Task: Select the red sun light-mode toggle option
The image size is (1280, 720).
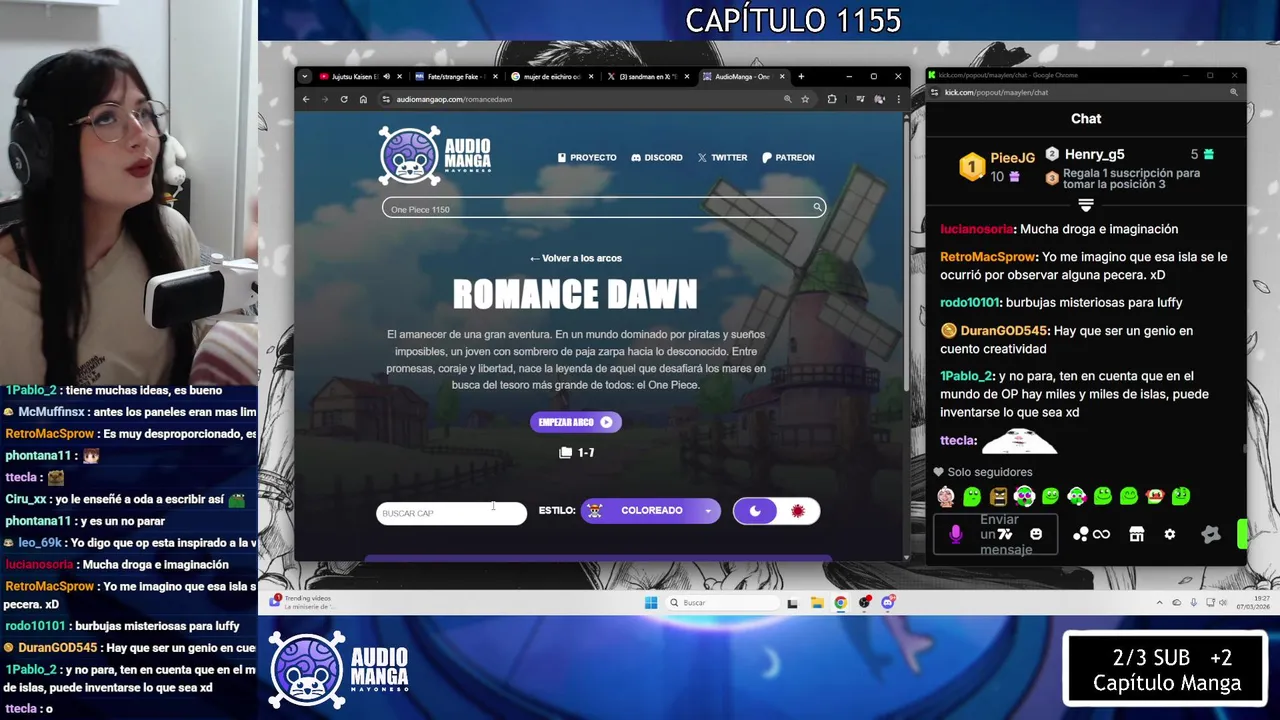Action: click(x=798, y=511)
